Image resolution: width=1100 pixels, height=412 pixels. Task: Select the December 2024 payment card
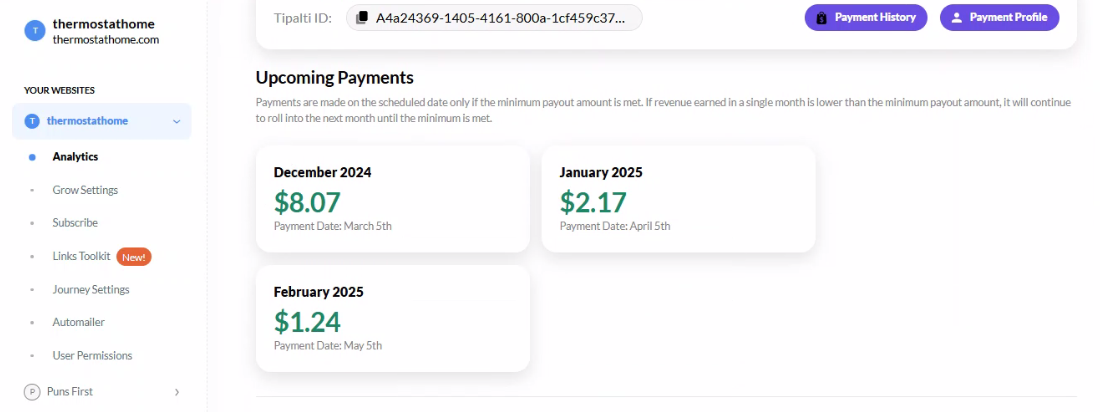[x=393, y=199]
